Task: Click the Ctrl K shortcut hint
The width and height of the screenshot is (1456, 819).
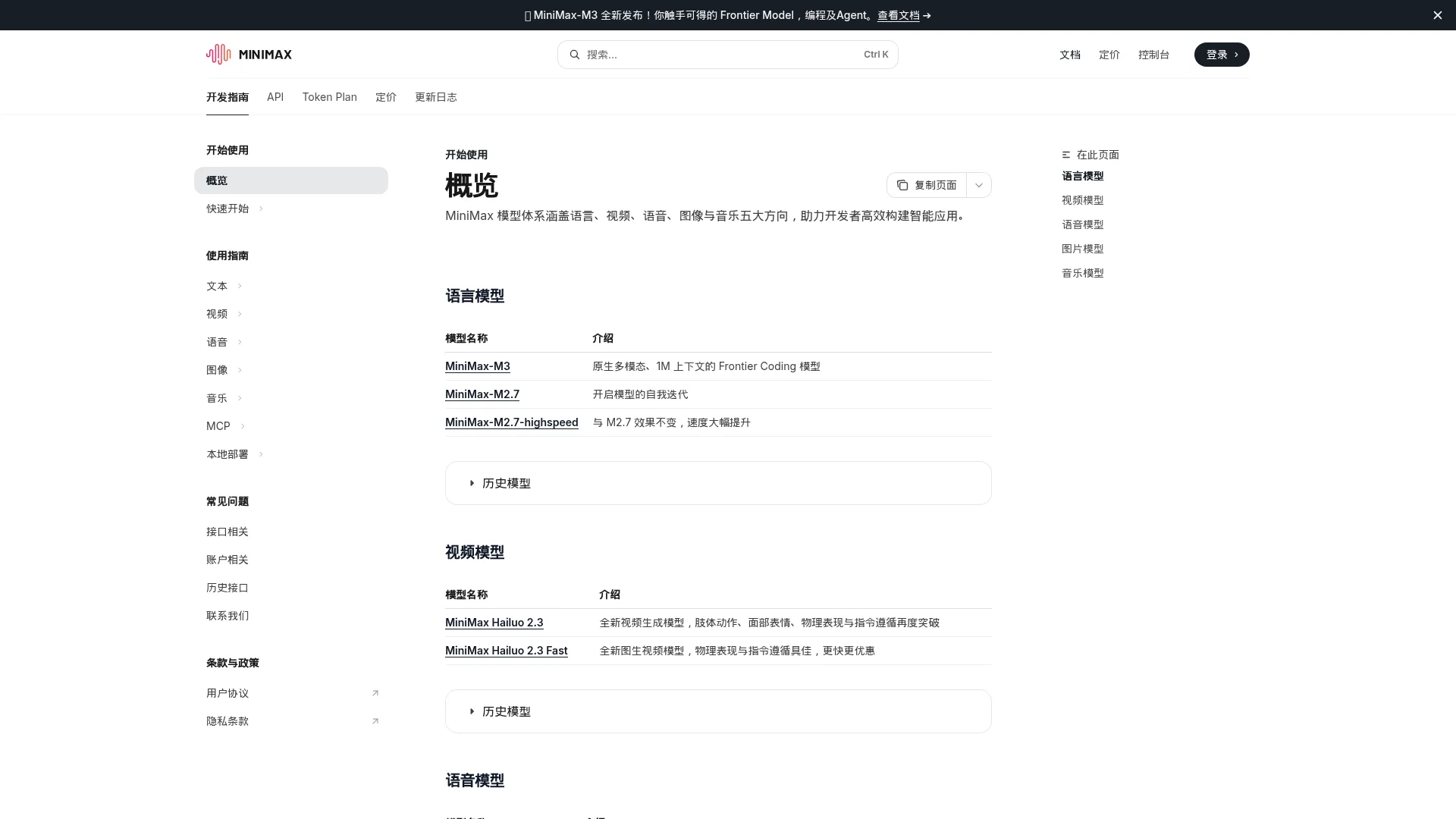Action: (876, 55)
